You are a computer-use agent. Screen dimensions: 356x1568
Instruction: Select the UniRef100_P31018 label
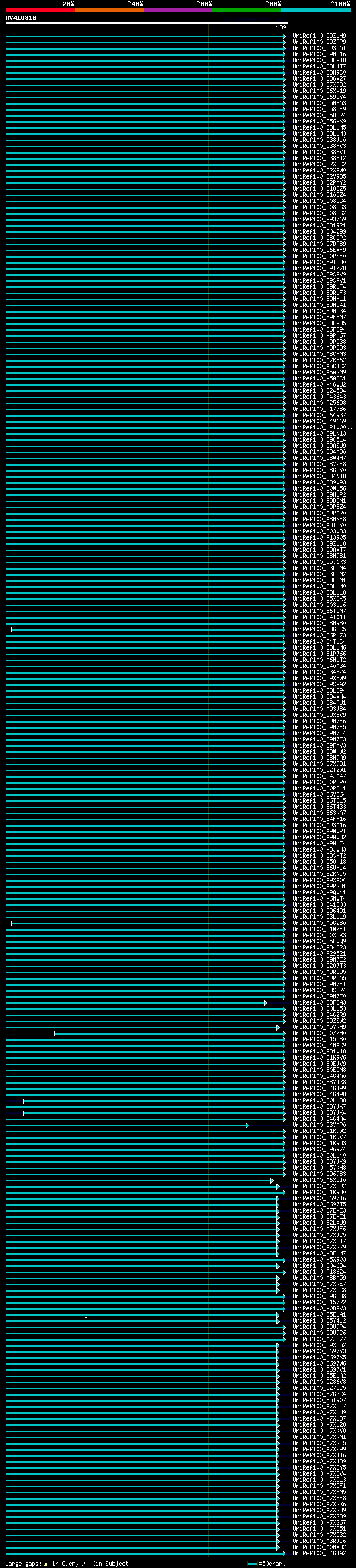319,1052
